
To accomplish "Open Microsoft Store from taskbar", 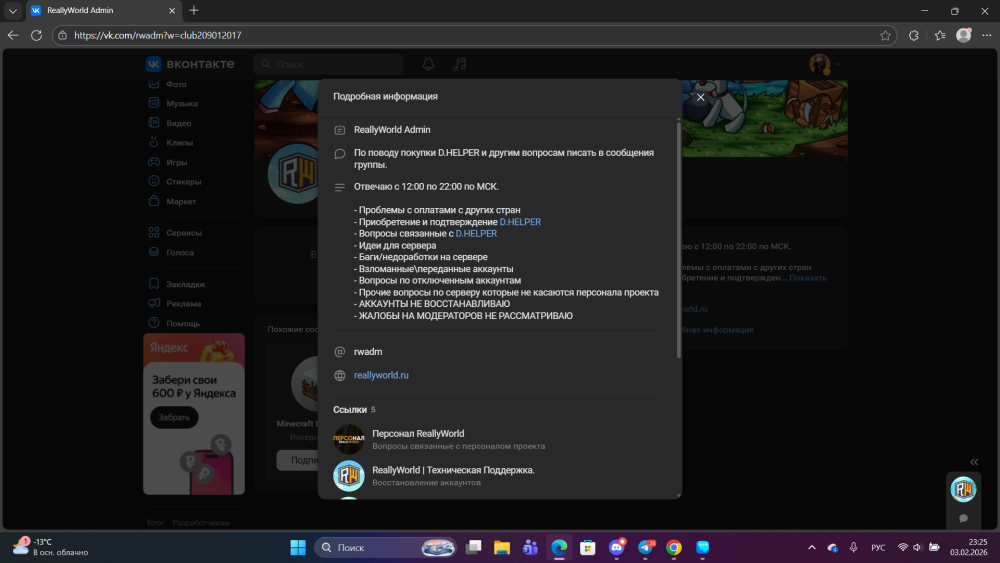I will 588,547.
